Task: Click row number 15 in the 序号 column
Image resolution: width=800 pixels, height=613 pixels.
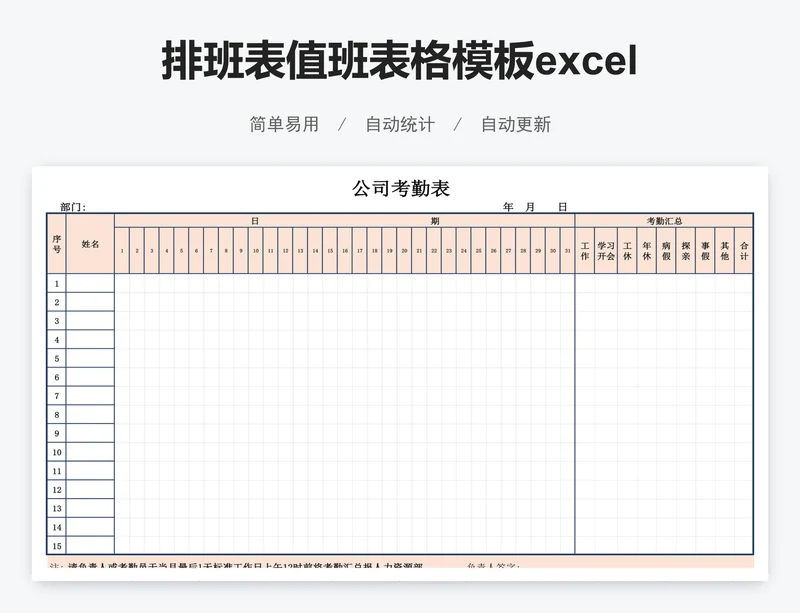Action: point(57,546)
